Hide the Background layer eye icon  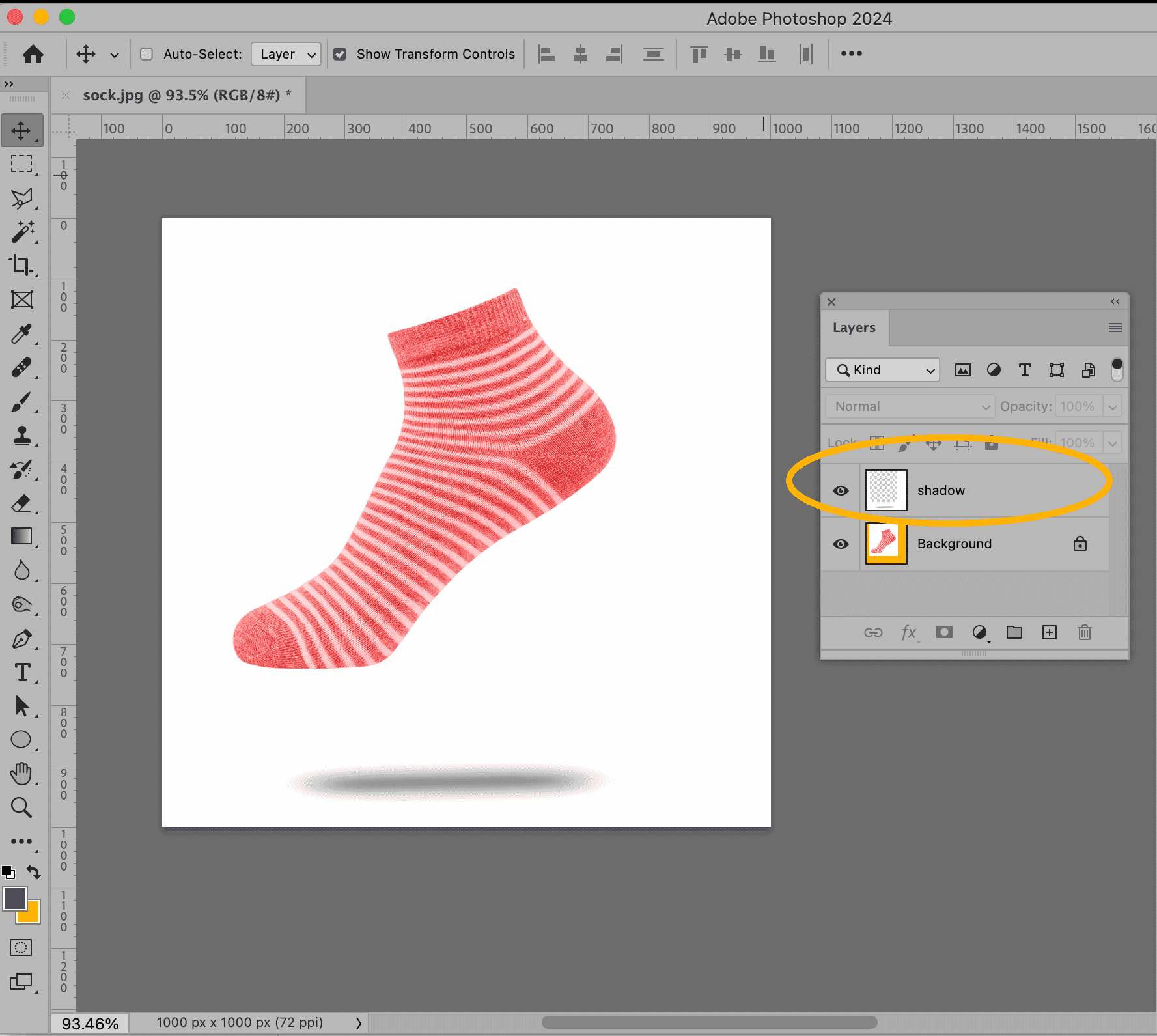click(x=841, y=544)
